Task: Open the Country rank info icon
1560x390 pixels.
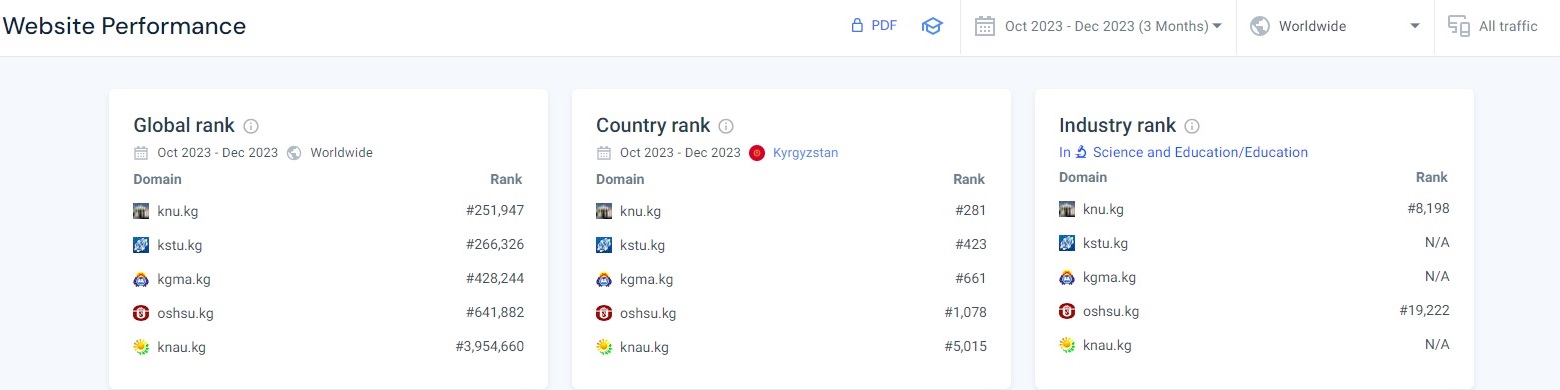Action: [726, 126]
